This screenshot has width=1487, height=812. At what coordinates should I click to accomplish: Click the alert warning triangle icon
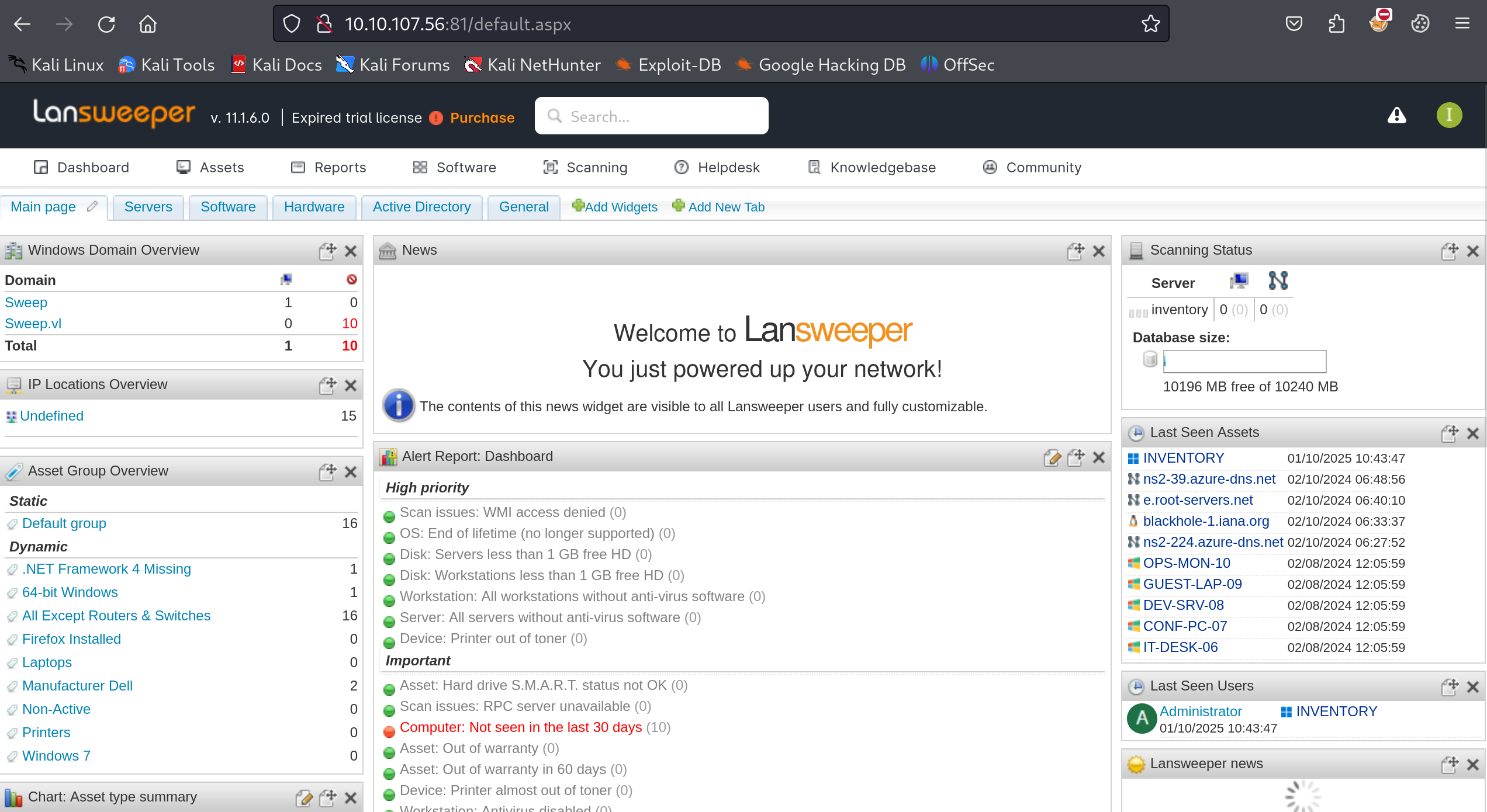[1396, 116]
